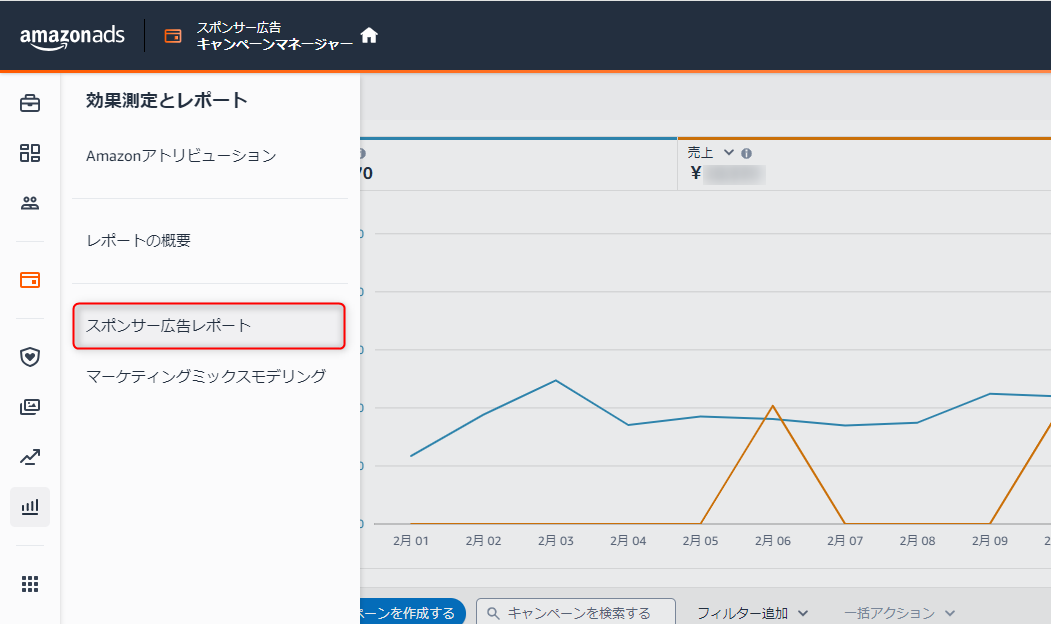Image resolution: width=1051 pixels, height=624 pixels.
Task: Open the nine-dot apps grid icon
Action: [x=29, y=584]
